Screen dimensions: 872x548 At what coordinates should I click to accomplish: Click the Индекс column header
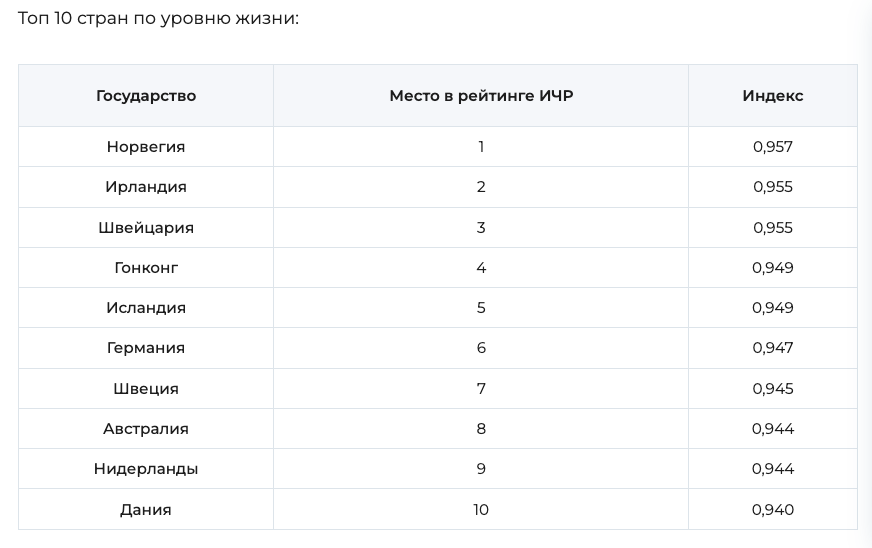point(772,96)
